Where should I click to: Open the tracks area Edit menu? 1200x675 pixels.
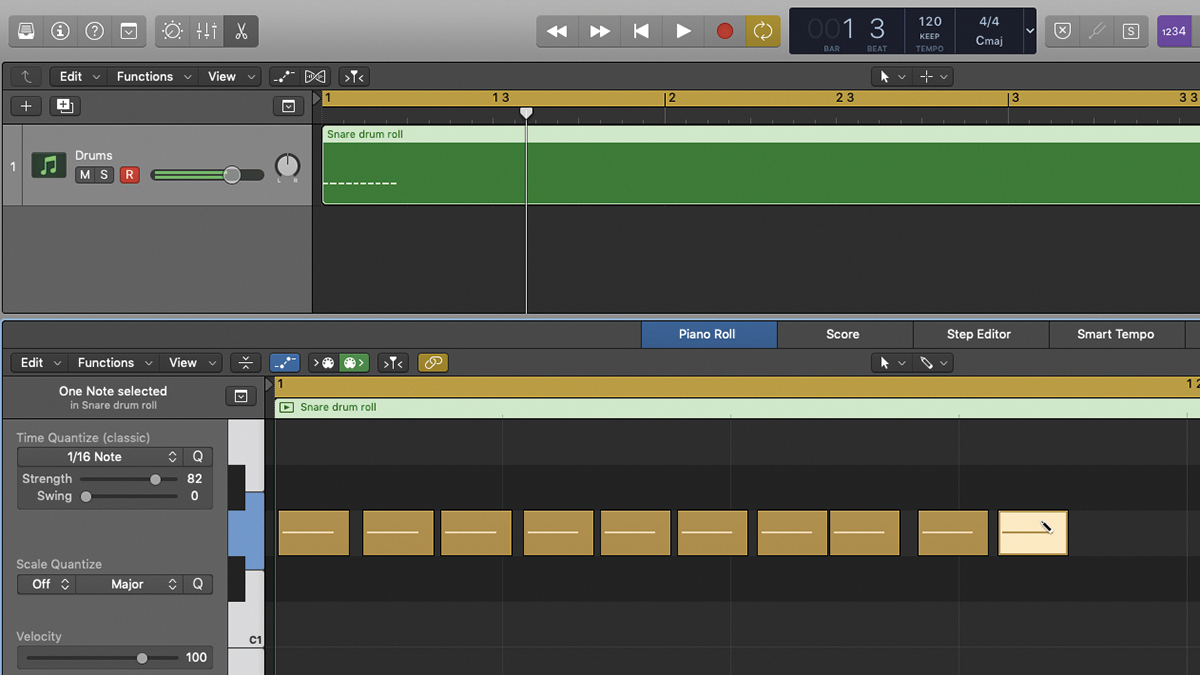point(80,76)
